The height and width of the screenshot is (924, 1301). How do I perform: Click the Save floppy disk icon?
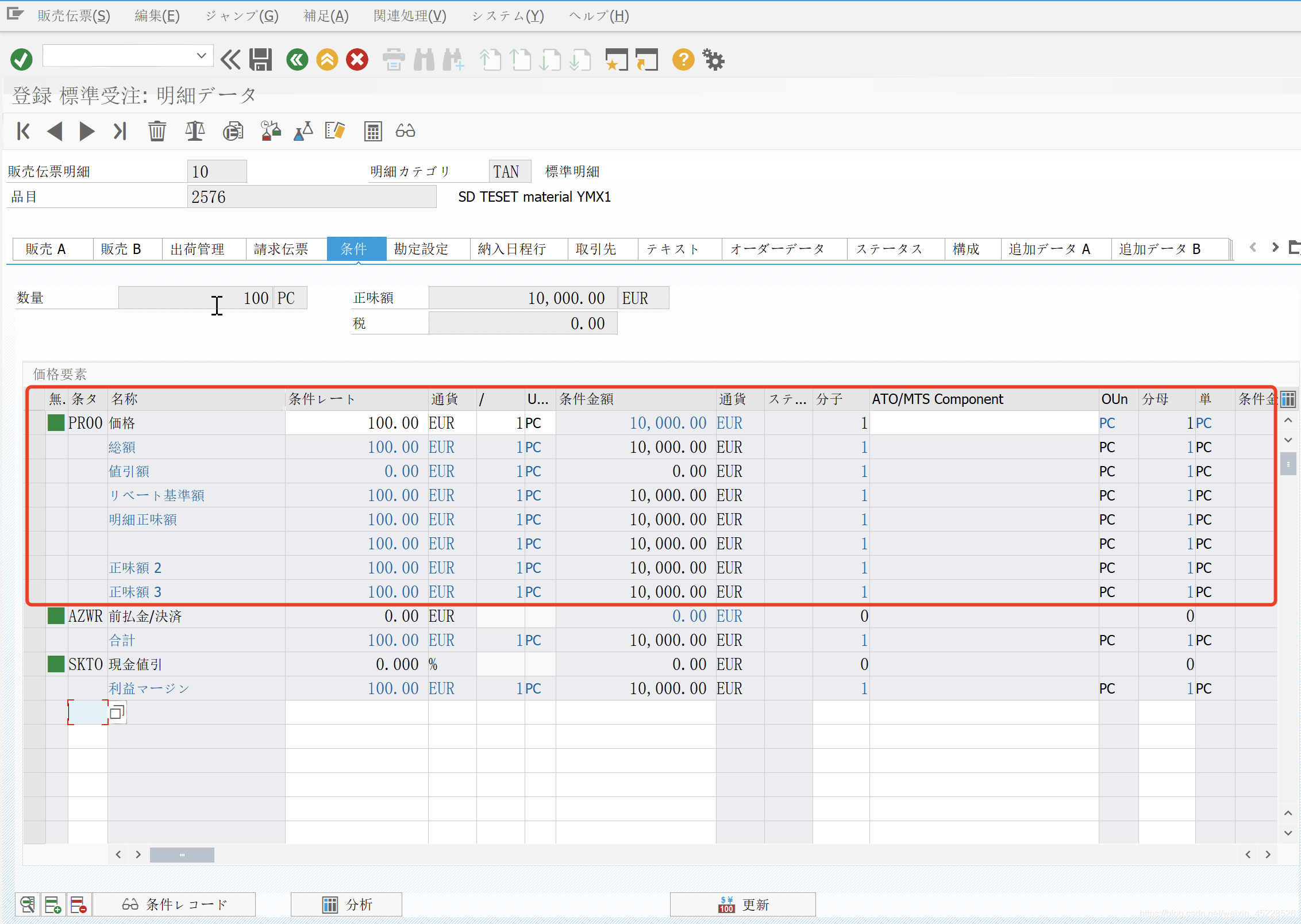point(260,59)
